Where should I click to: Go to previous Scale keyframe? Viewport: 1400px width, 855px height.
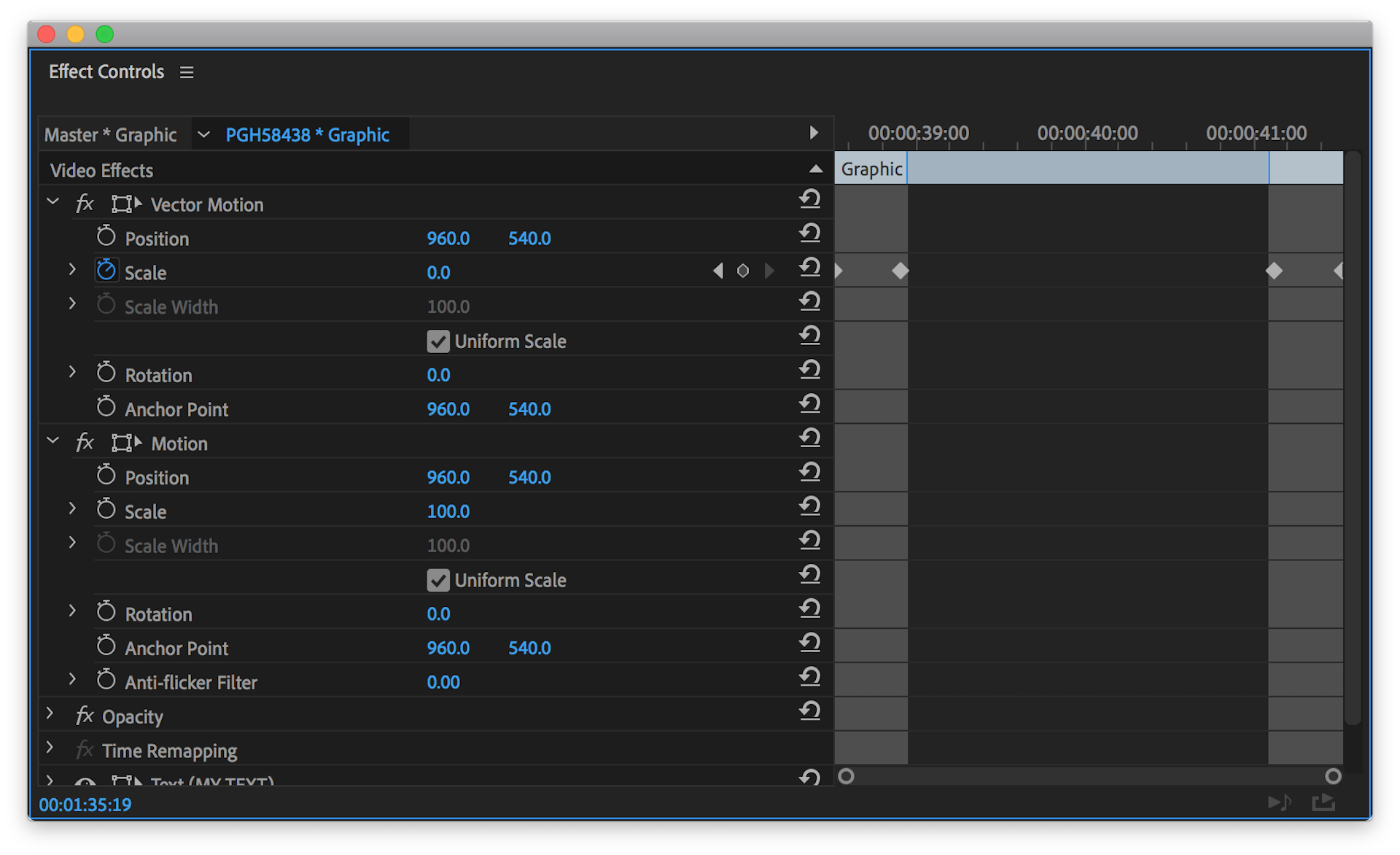pyautogui.click(x=718, y=271)
